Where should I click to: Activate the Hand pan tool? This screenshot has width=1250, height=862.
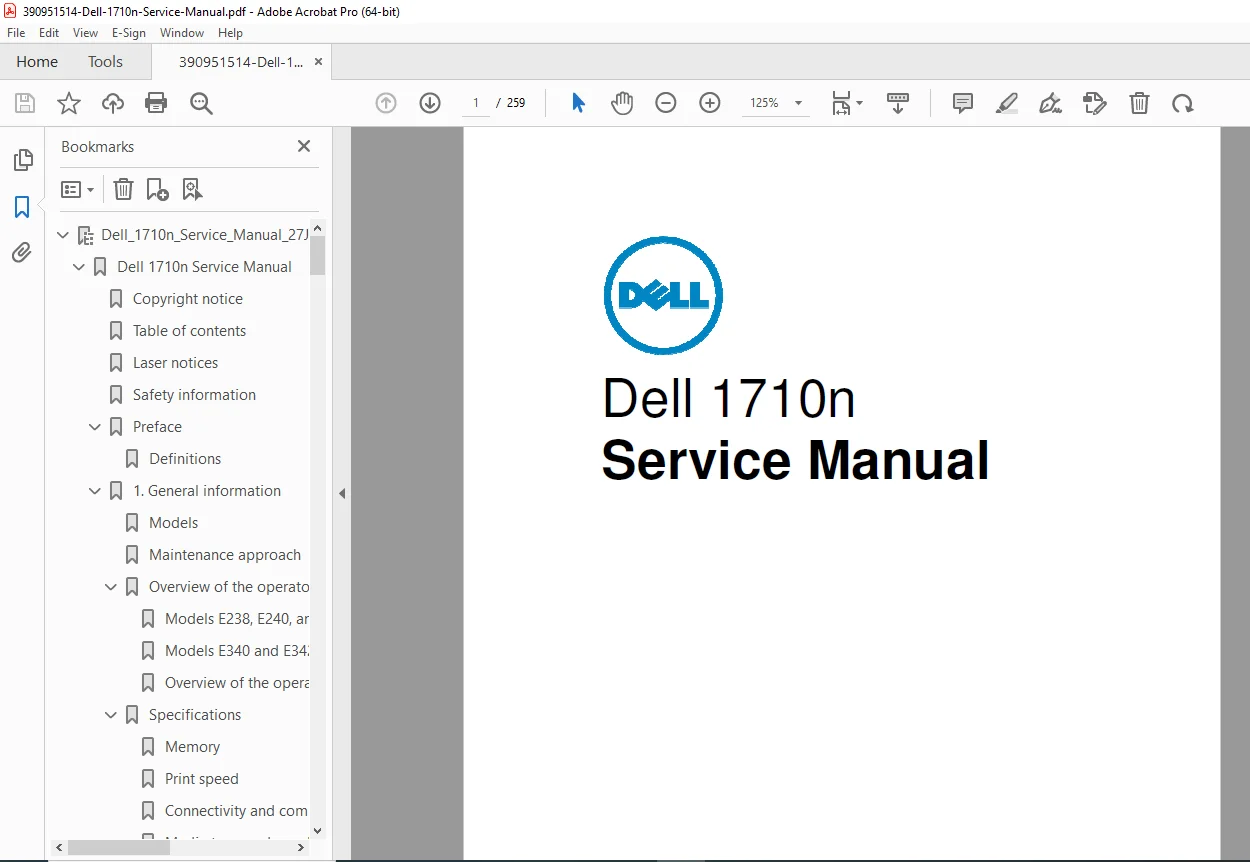point(622,103)
